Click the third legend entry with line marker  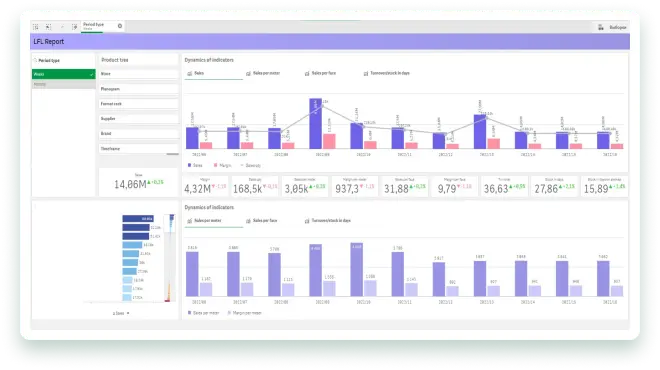250,165
